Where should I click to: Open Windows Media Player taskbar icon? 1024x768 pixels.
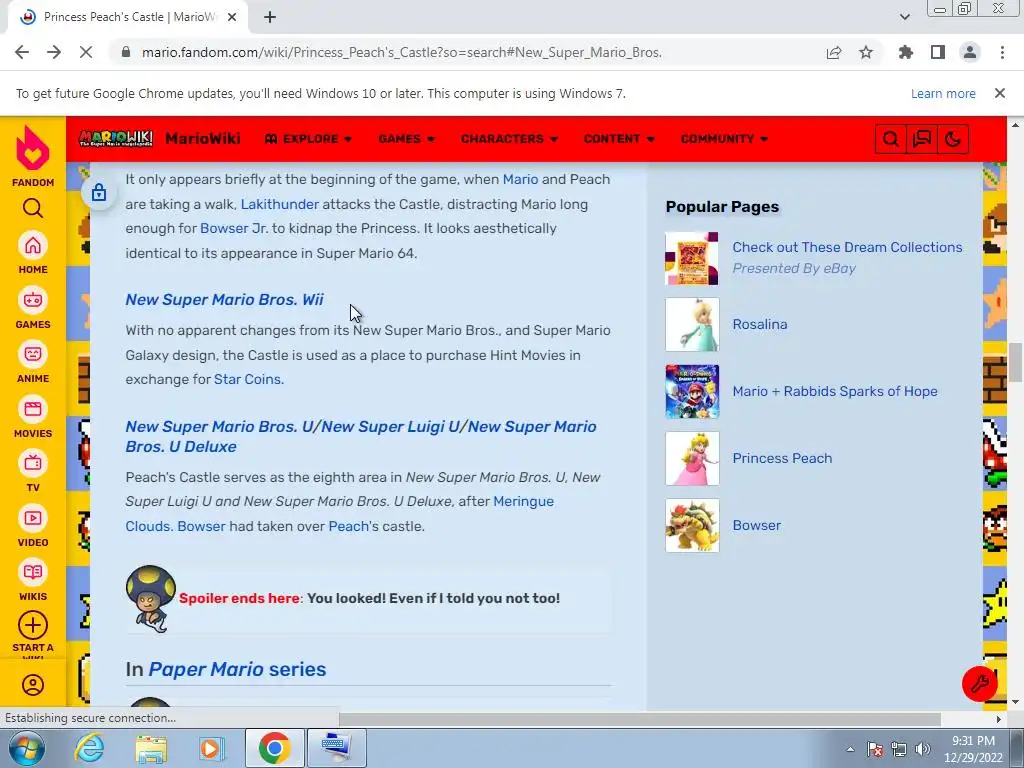211,748
